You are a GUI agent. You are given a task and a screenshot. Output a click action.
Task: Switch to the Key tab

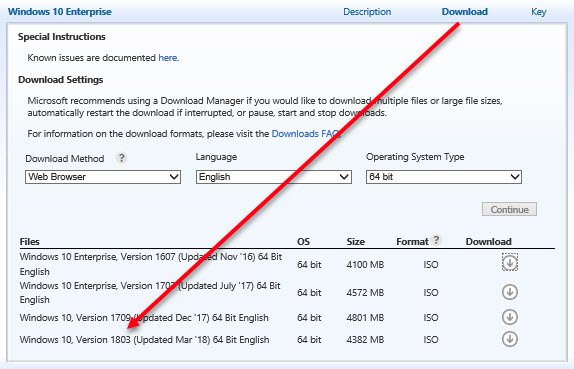[x=538, y=12]
